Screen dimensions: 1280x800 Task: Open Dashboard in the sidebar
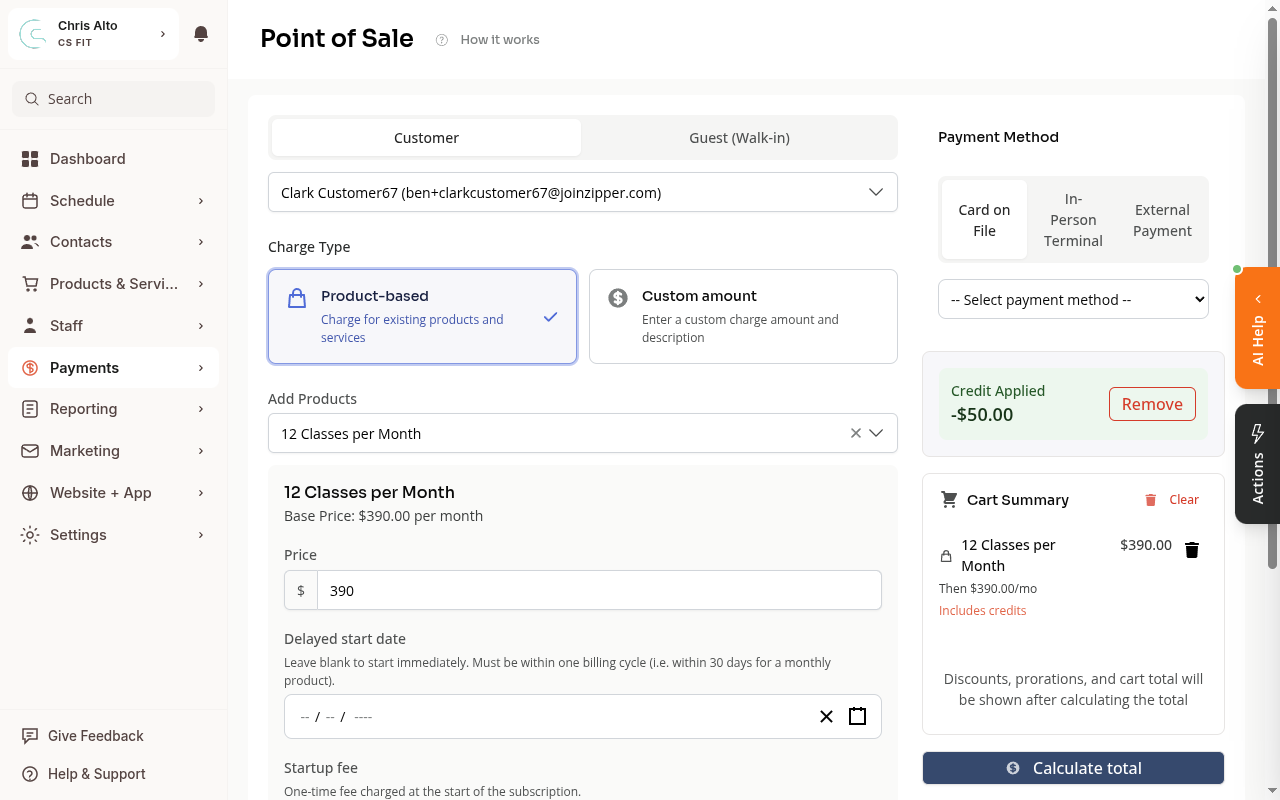[x=113, y=159]
